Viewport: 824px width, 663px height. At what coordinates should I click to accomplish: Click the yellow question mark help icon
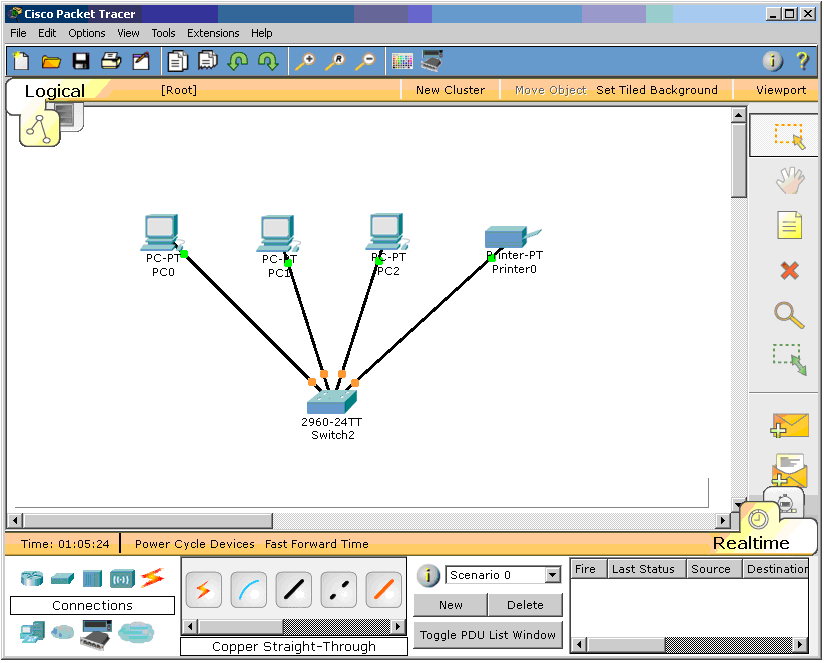[802, 61]
